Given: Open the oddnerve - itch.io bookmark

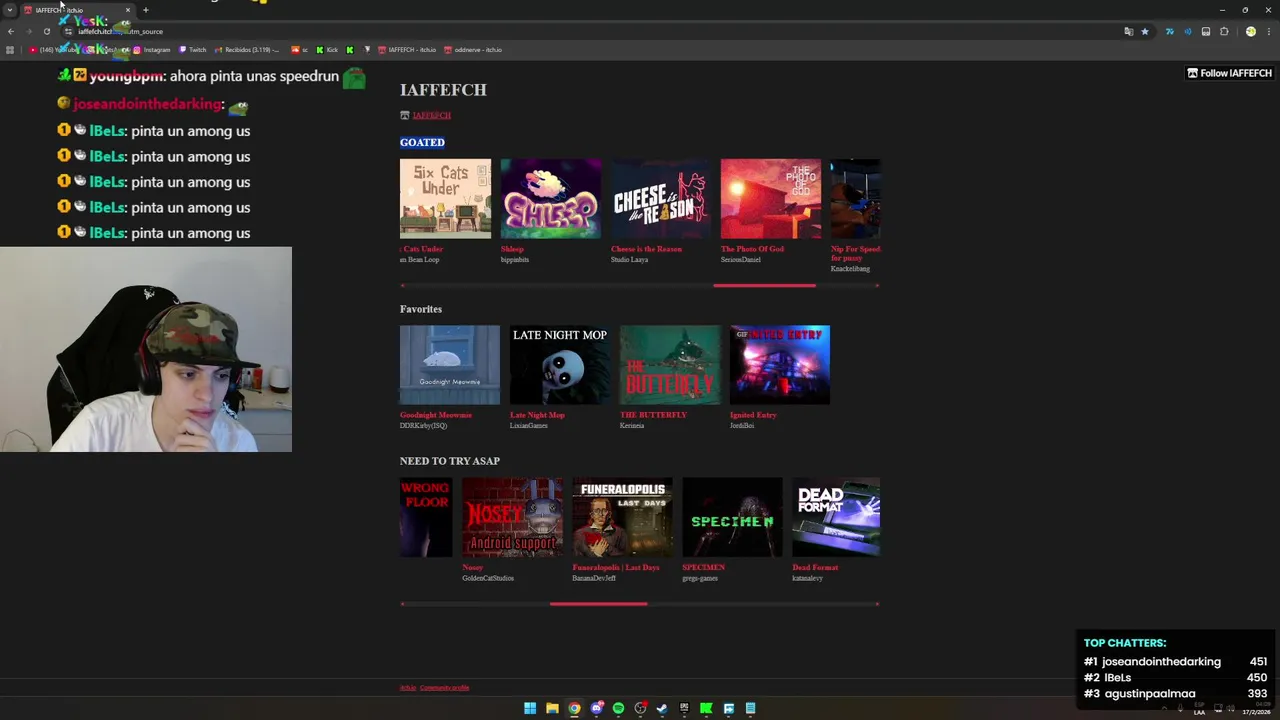Looking at the screenshot, I should 473,50.
